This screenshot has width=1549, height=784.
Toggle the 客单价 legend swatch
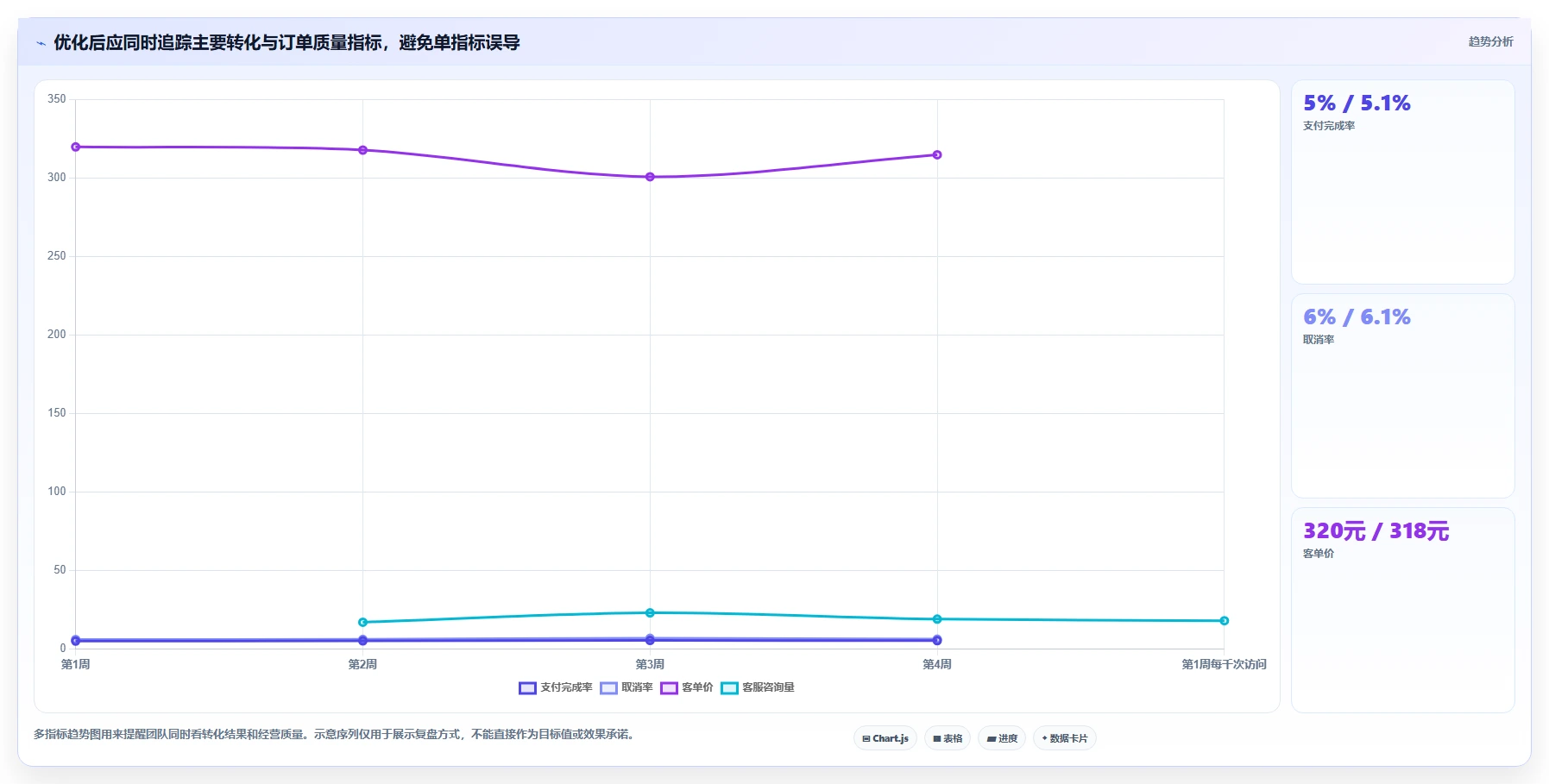[669, 688]
